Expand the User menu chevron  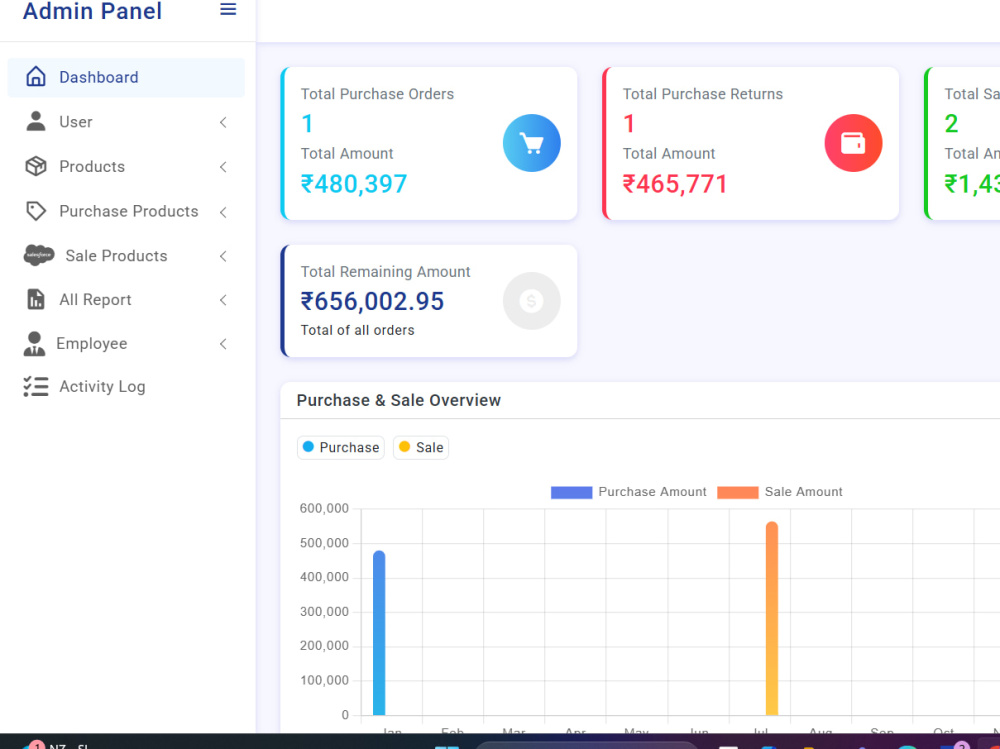223,122
